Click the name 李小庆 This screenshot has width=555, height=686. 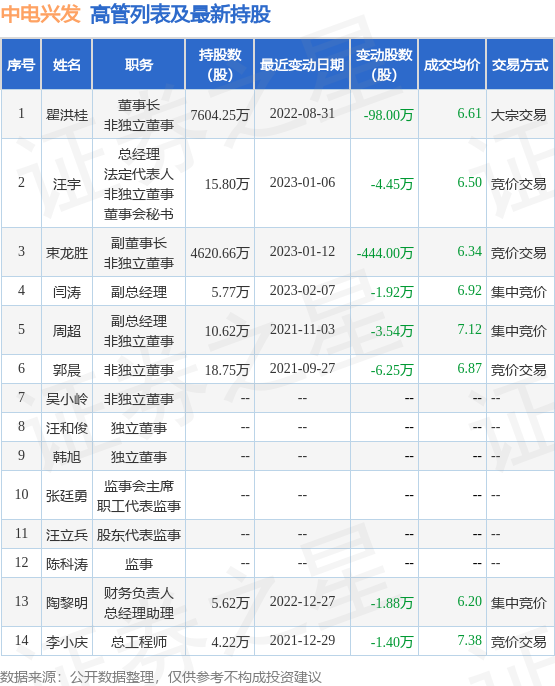(x=67, y=641)
